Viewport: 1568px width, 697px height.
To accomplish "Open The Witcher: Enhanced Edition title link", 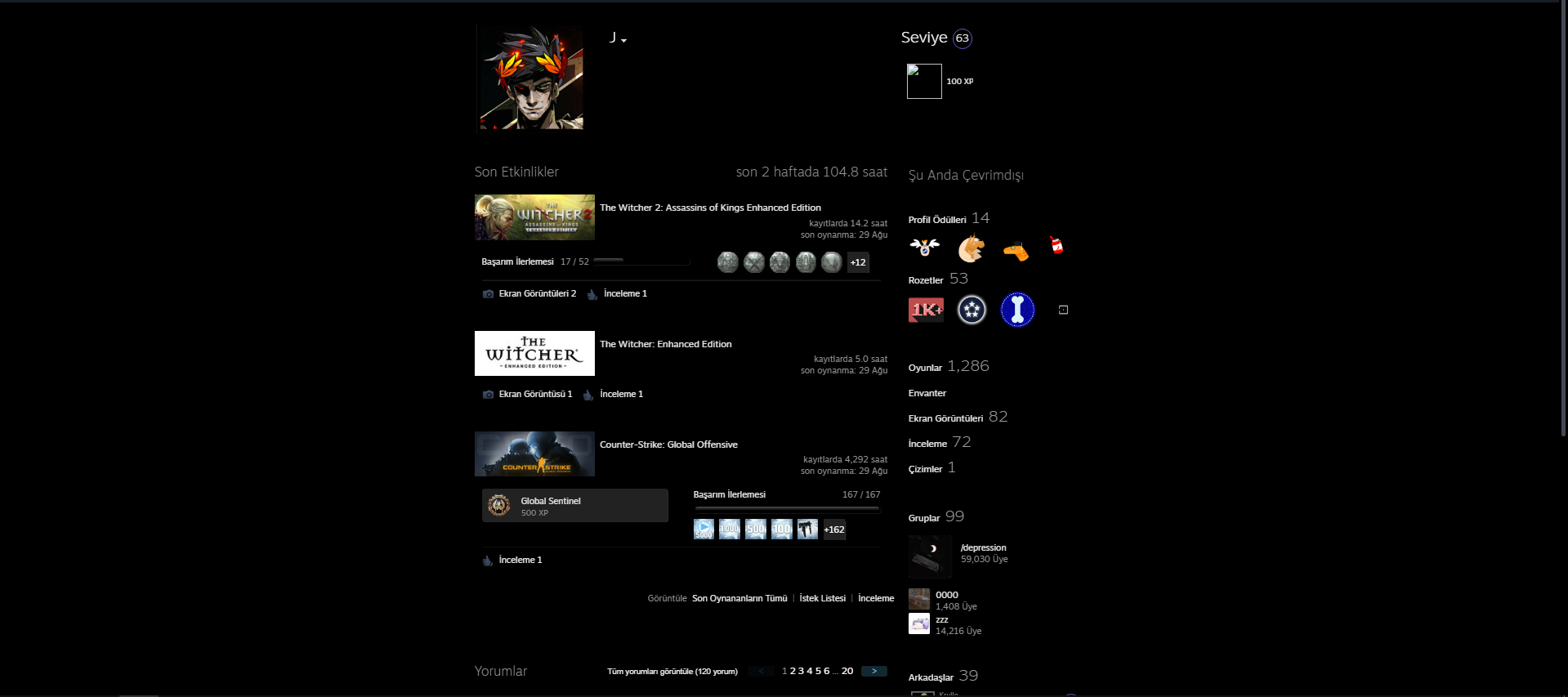I will coord(666,344).
